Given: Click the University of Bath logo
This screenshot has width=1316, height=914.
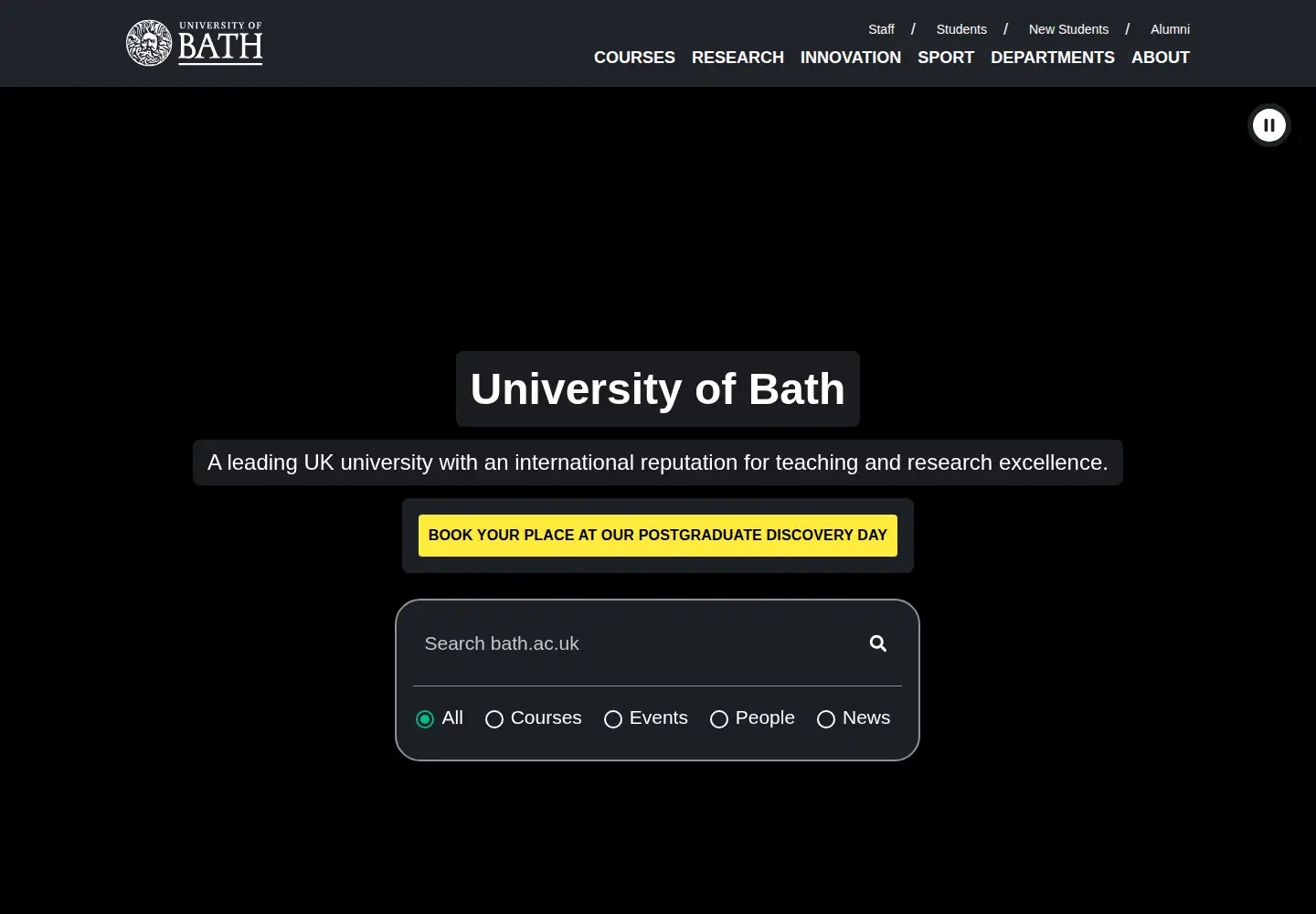Looking at the screenshot, I should point(195,43).
